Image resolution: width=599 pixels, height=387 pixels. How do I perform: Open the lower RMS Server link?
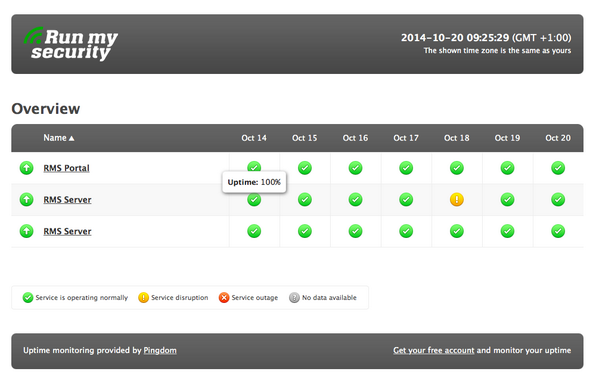pyautogui.click(x=67, y=232)
